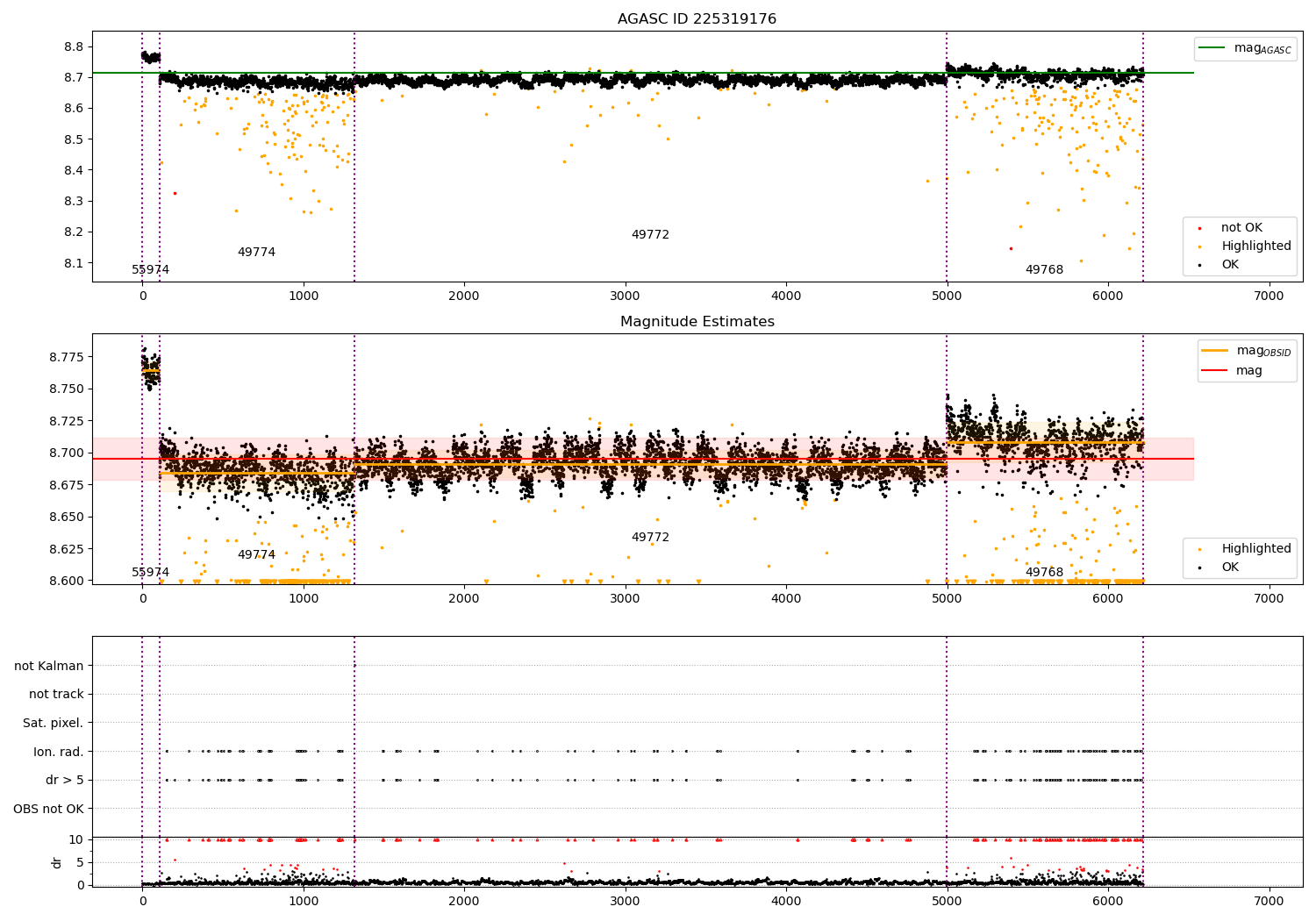Image resolution: width=1316 pixels, height=921 pixels.
Task: Click the 'OBS not OK' axis label
Action: pos(49,809)
